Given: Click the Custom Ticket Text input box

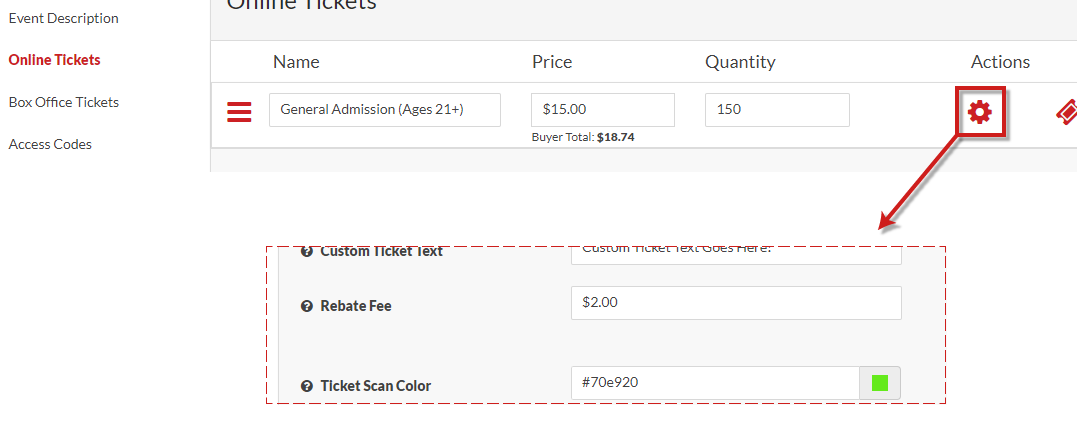Looking at the screenshot, I should [736, 255].
